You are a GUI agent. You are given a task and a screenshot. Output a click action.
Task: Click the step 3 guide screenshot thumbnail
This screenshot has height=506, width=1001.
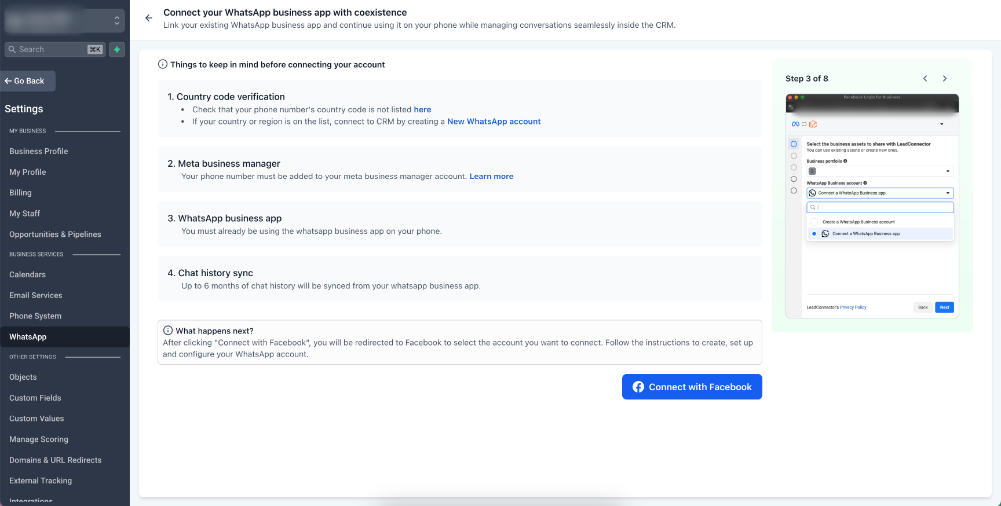(872, 206)
